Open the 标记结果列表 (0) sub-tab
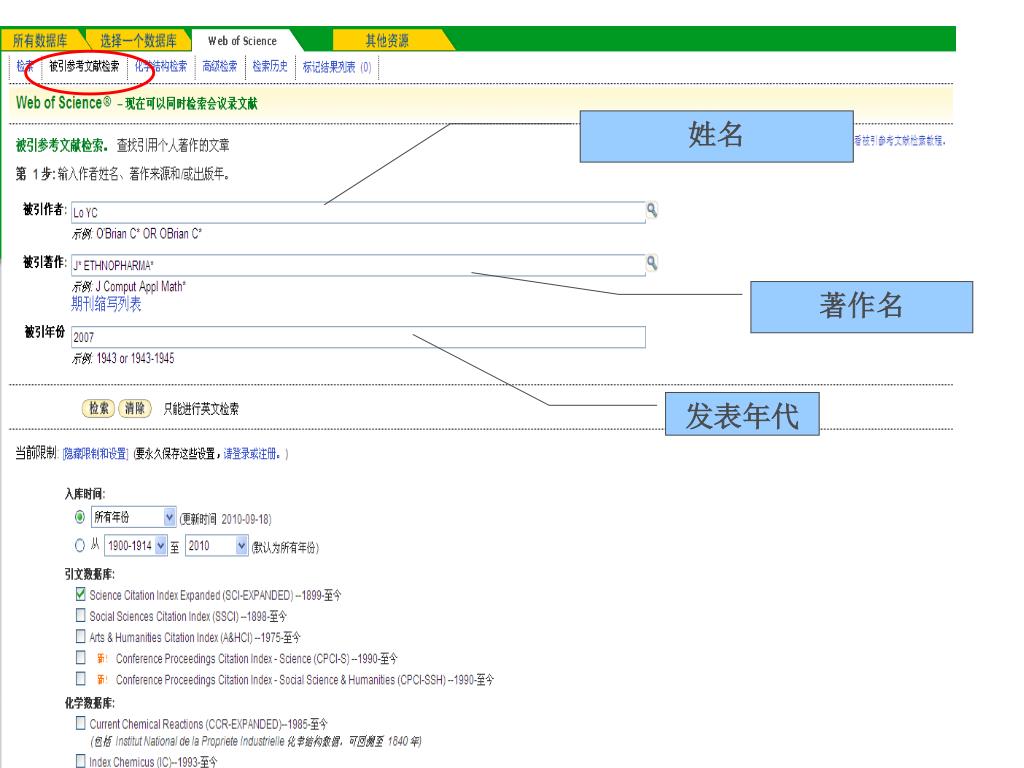Image resolution: width=1024 pixels, height=768 pixels. (x=336, y=67)
